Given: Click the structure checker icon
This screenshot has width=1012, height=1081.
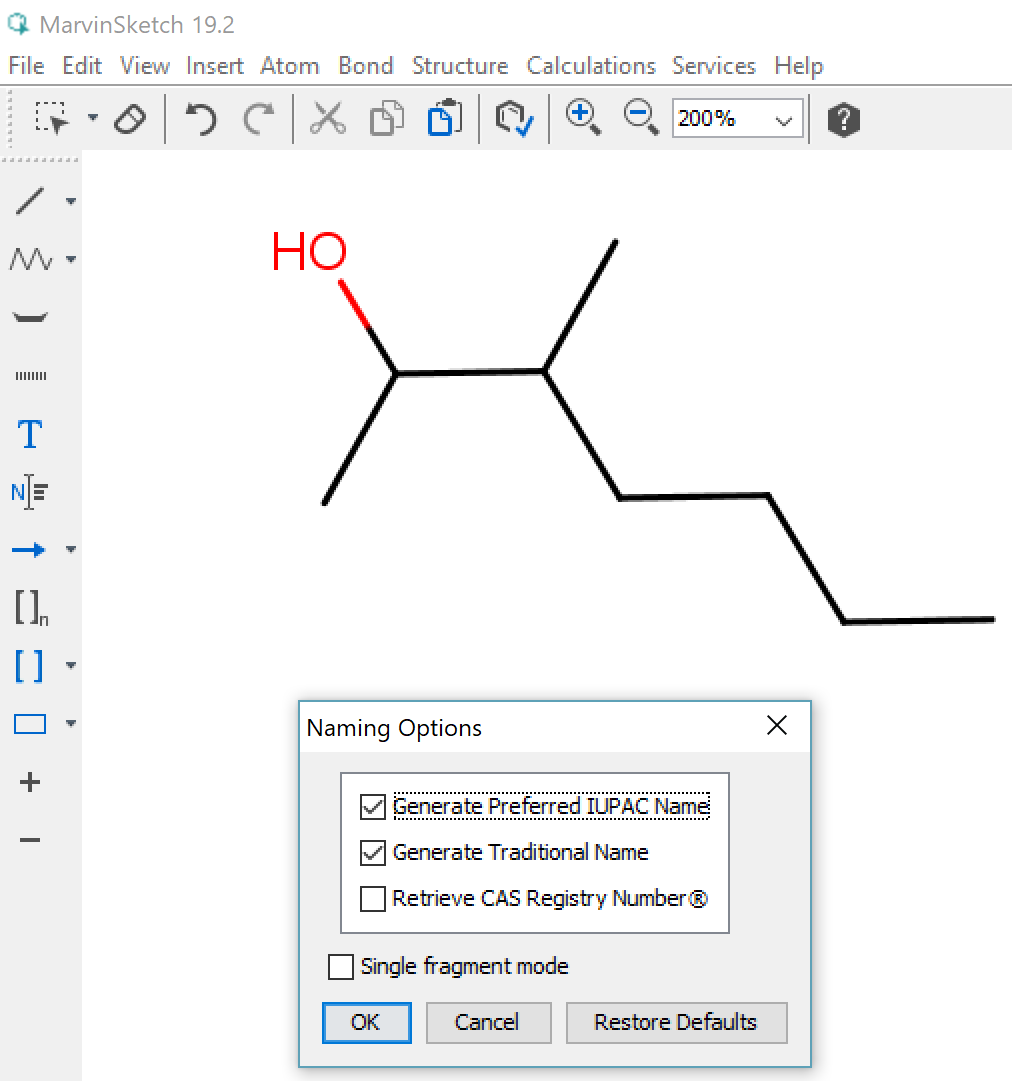Looking at the screenshot, I should 514,119.
